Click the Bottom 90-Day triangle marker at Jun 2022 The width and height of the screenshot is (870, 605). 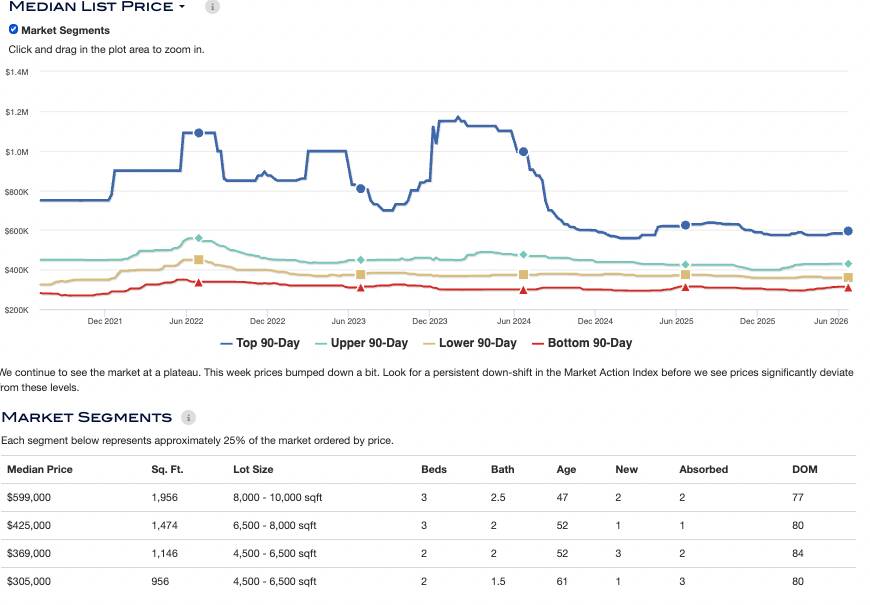click(x=199, y=283)
